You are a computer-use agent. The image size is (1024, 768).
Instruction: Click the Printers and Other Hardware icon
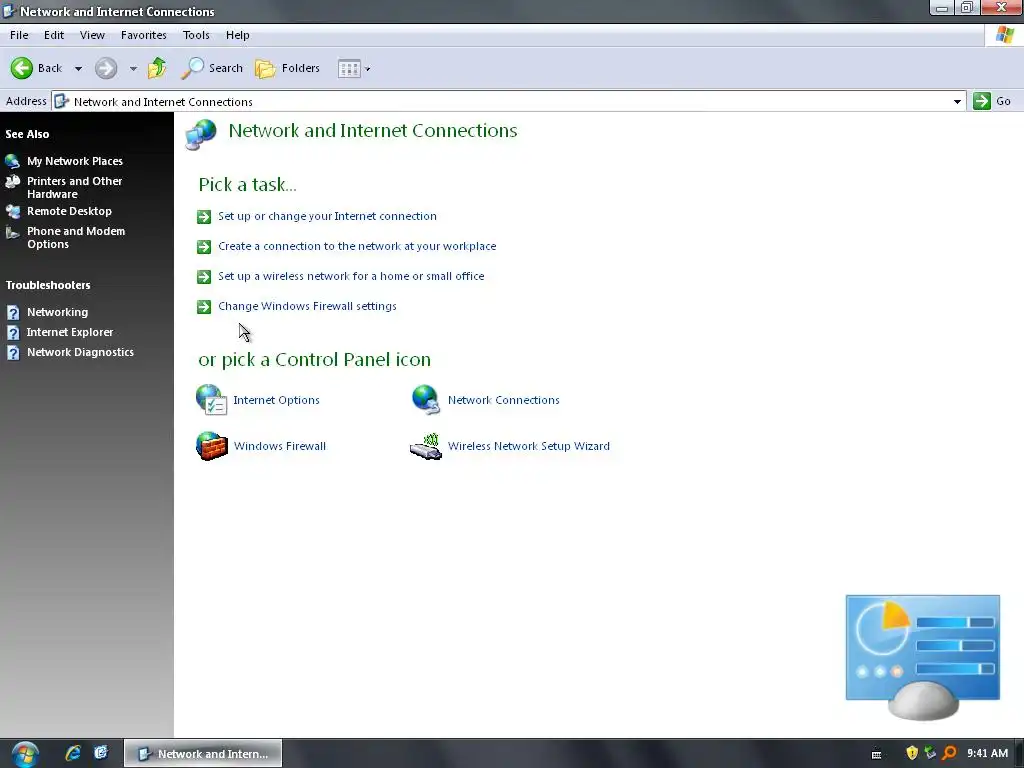(x=12, y=182)
